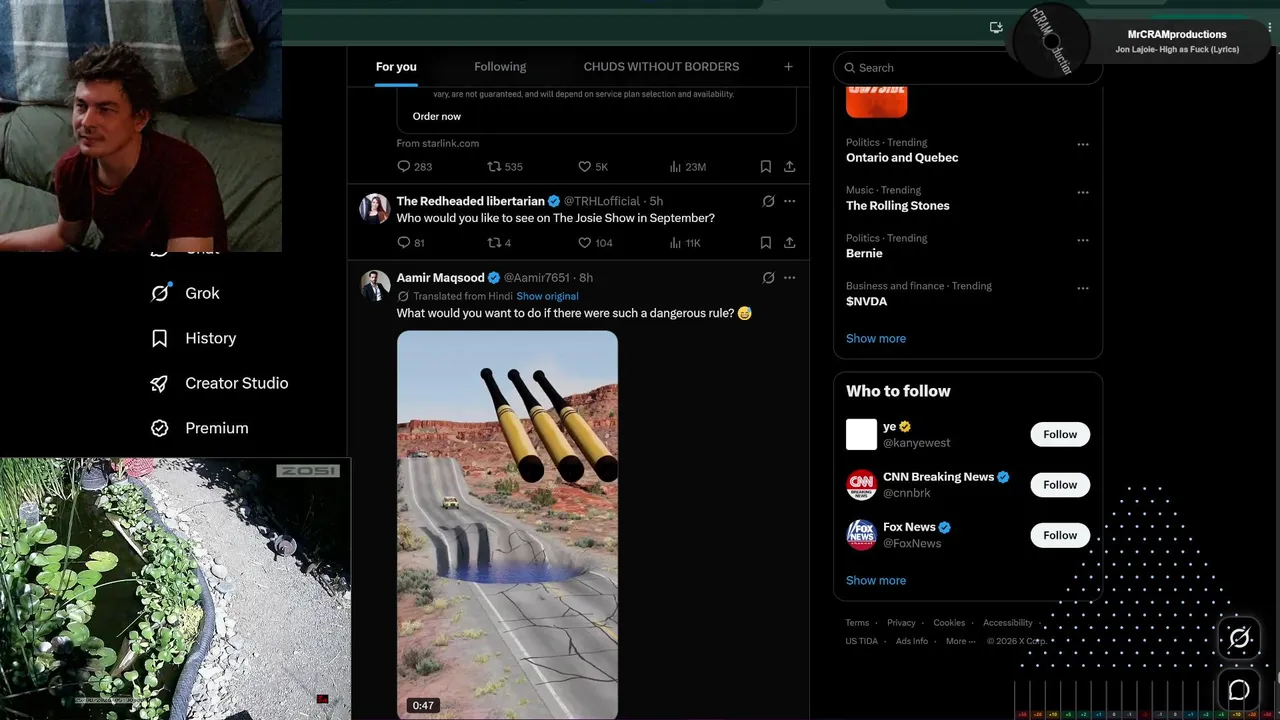Open the US TIDA footer link
1280x720 pixels.
coord(862,642)
